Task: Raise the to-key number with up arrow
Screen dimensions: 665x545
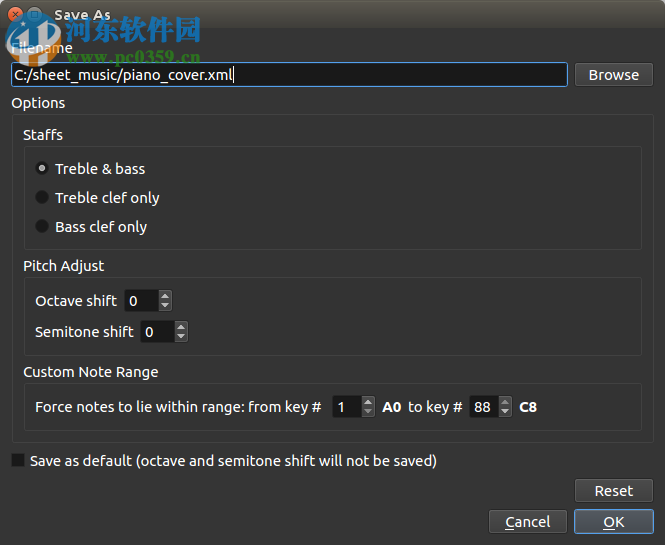Action: coord(505,402)
